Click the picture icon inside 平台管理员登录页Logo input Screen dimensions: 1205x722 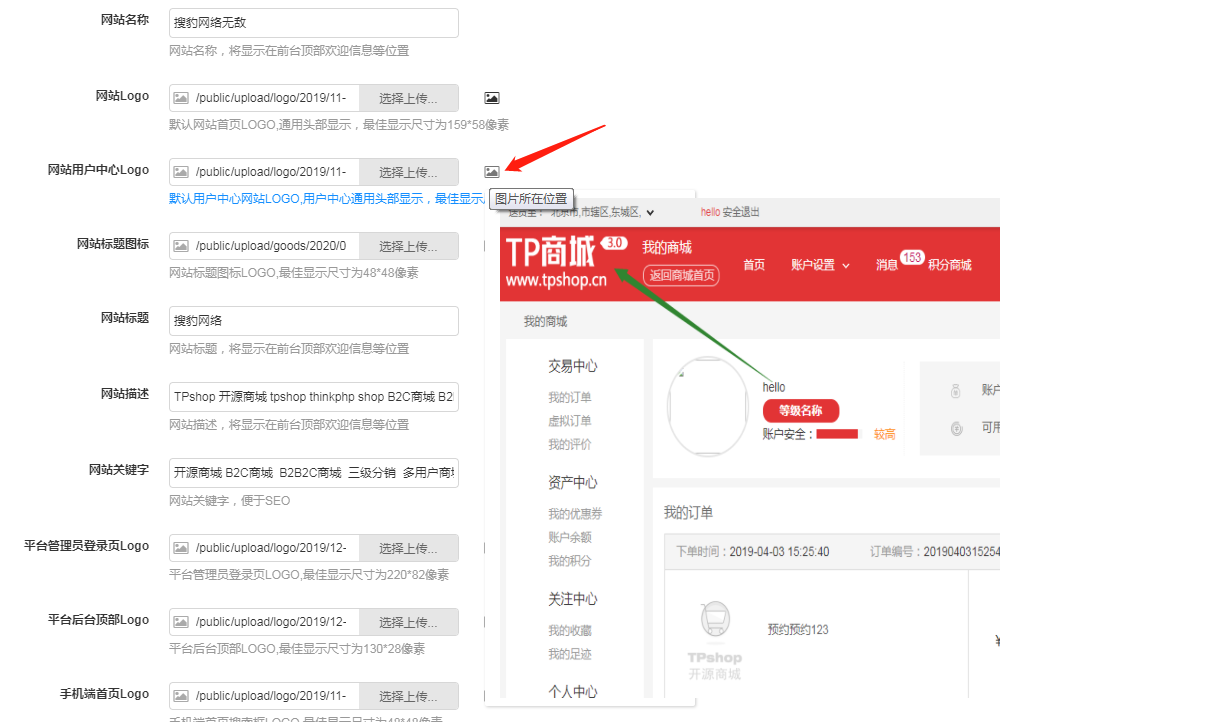click(180, 547)
